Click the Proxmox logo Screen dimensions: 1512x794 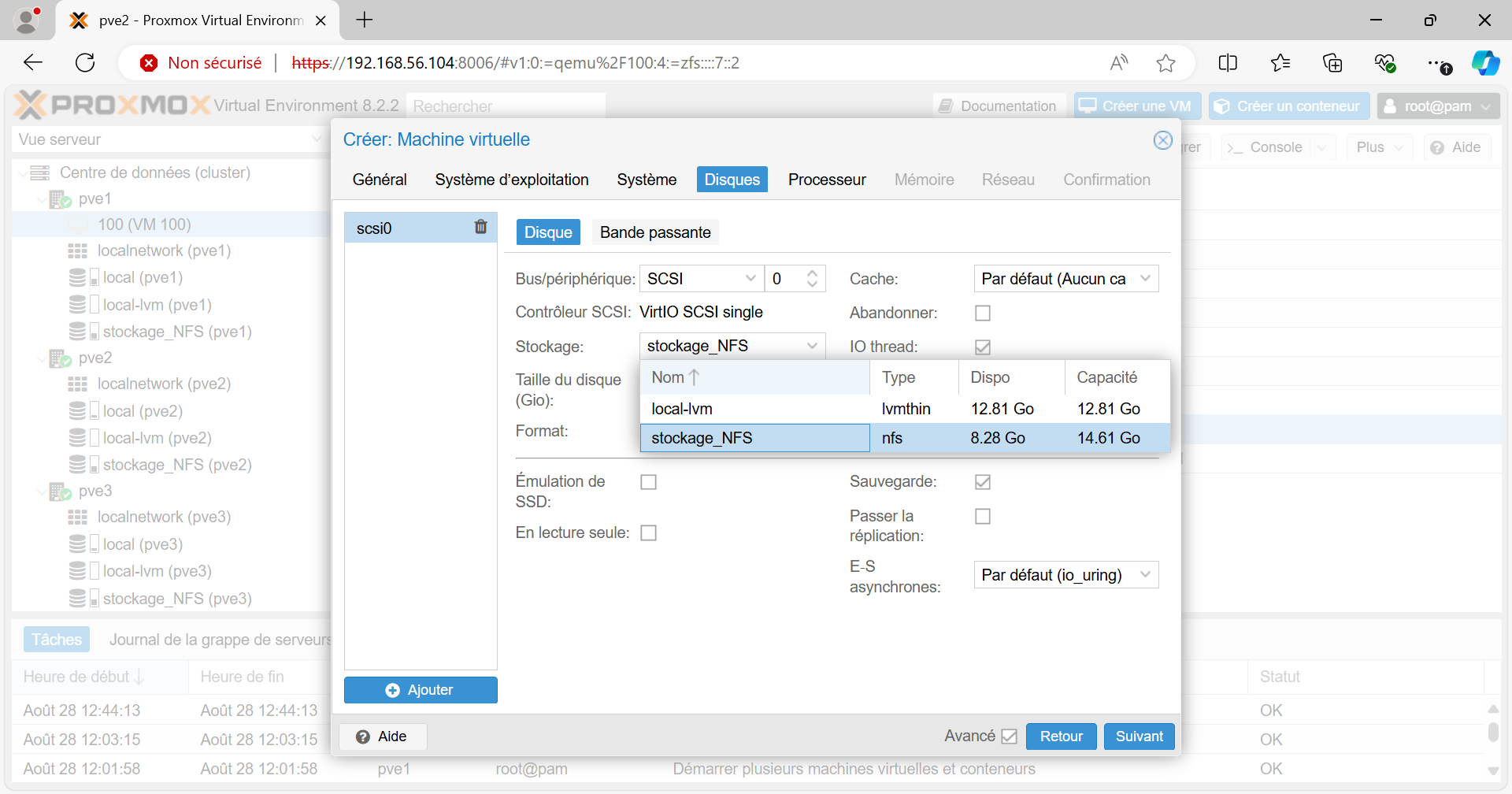coord(112,105)
